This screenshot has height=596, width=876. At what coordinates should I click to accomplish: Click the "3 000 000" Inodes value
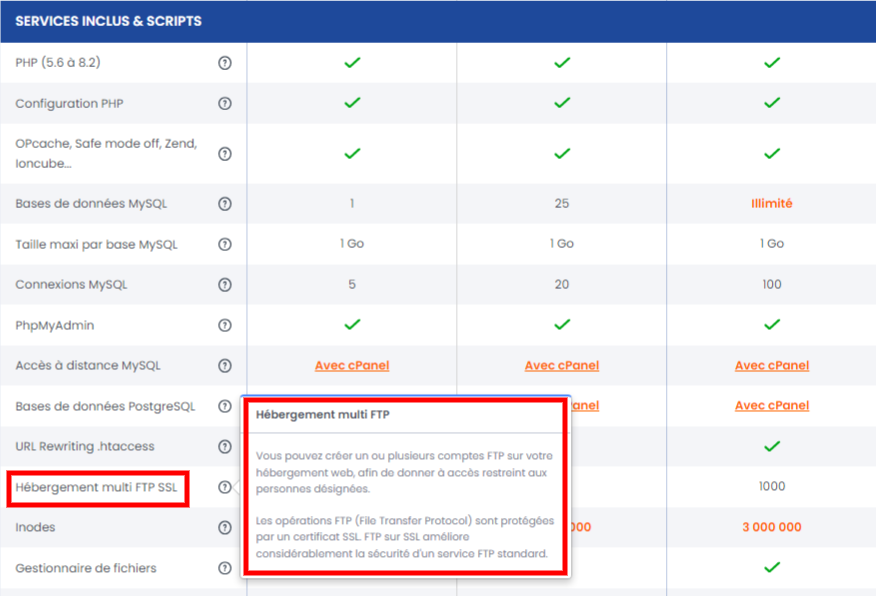coord(771,527)
